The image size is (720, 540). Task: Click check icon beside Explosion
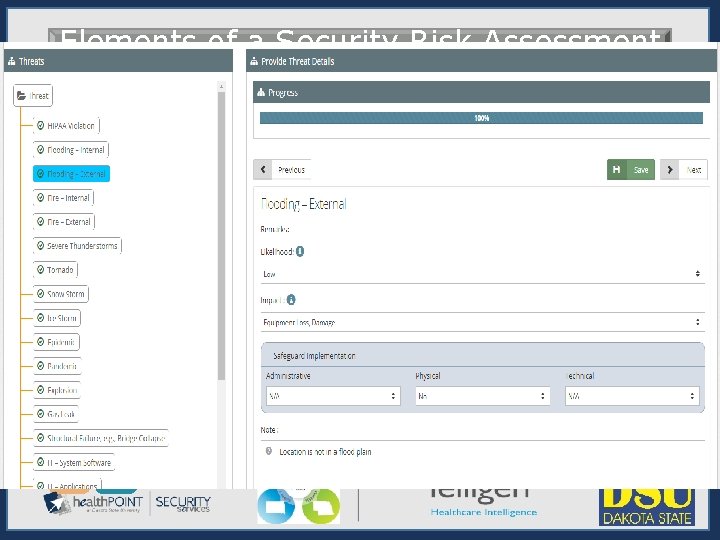(40, 390)
